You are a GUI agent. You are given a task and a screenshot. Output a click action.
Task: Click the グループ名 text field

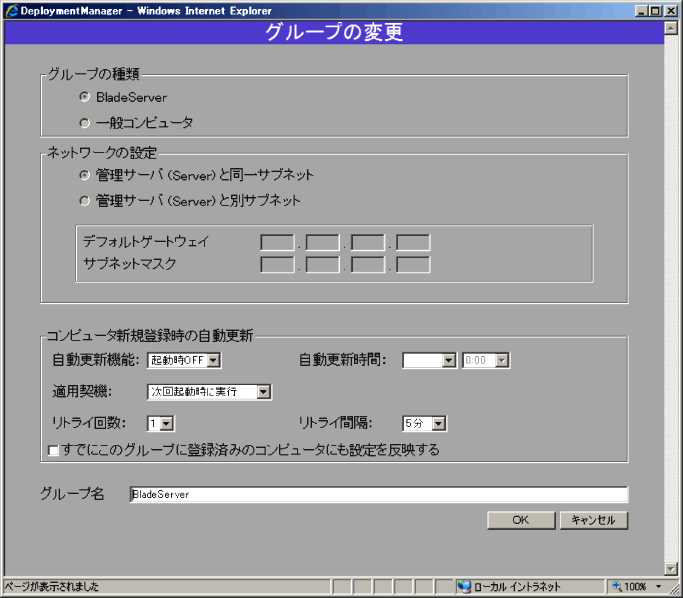(379, 494)
